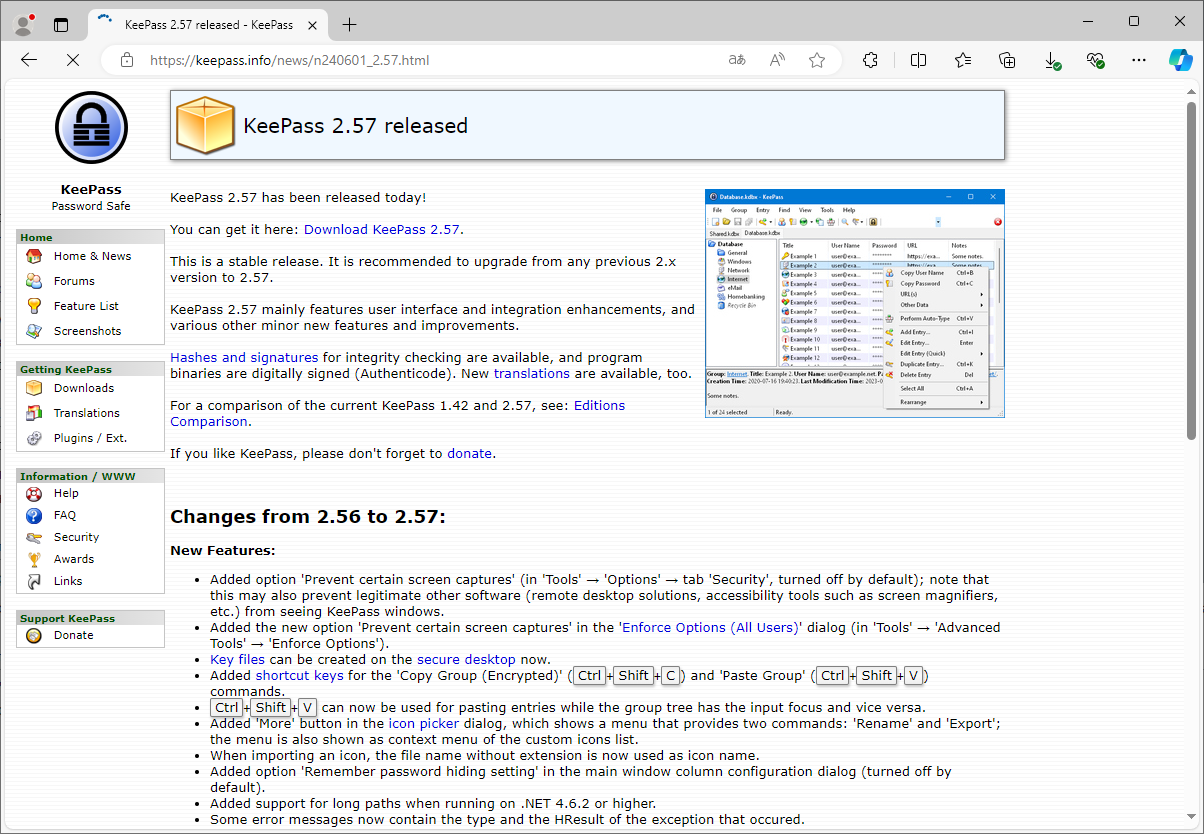Click the pointer icon next to Links
The width and height of the screenshot is (1204, 834).
click(35, 581)
